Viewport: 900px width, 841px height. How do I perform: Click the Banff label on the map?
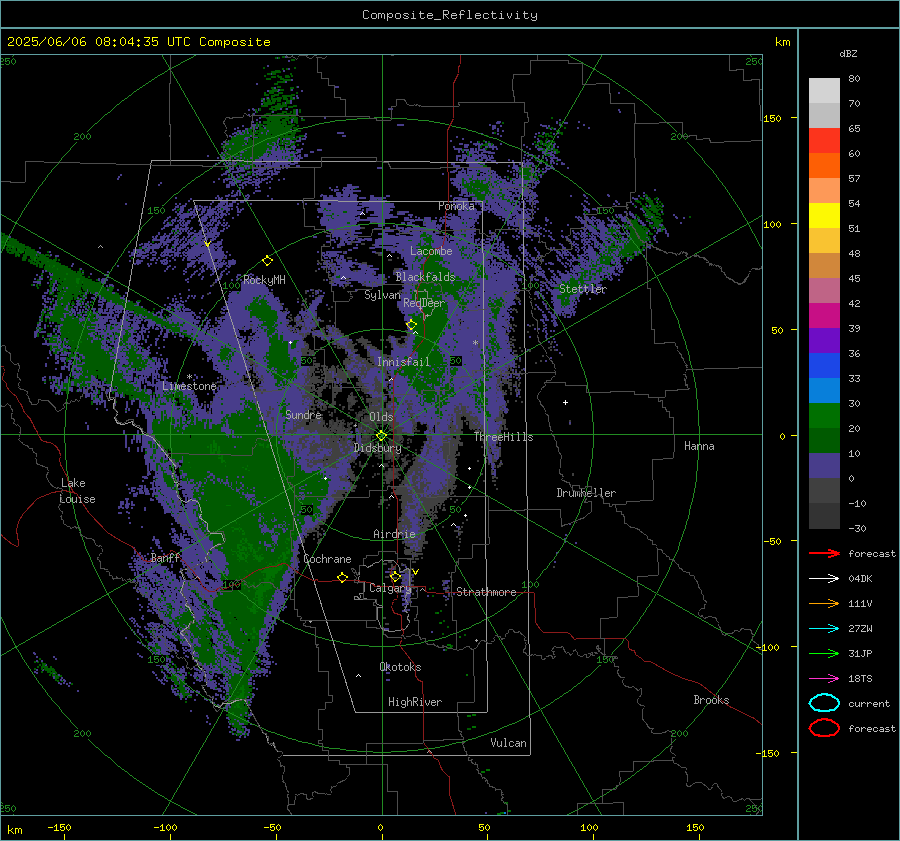(165, 558)
